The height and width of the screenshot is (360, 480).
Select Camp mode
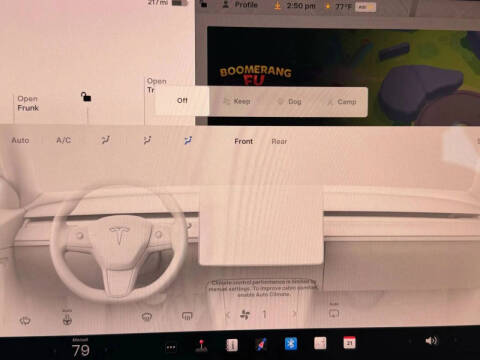tap(342, 102)
